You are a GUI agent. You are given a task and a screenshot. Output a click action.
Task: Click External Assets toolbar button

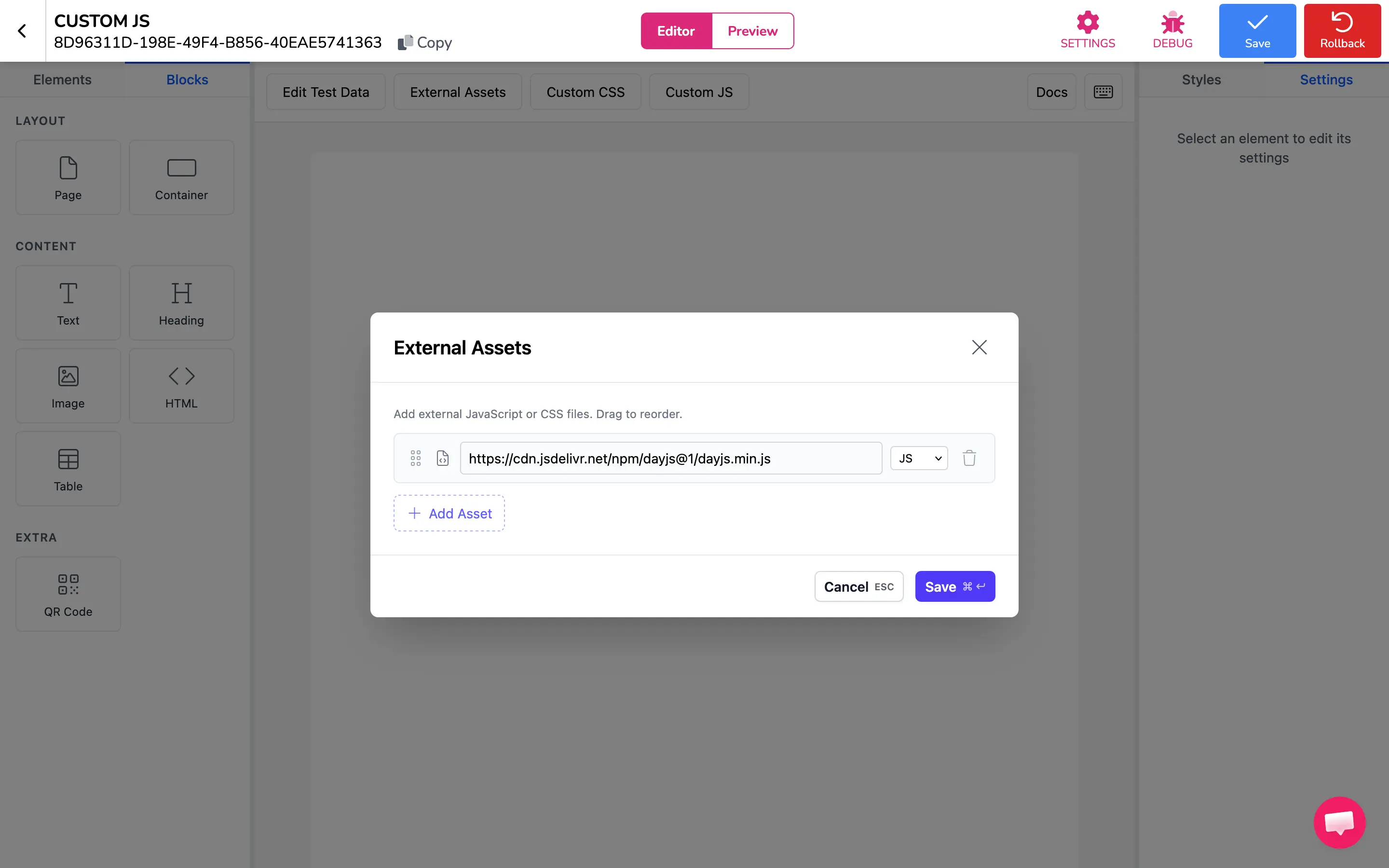pos(457,92)
